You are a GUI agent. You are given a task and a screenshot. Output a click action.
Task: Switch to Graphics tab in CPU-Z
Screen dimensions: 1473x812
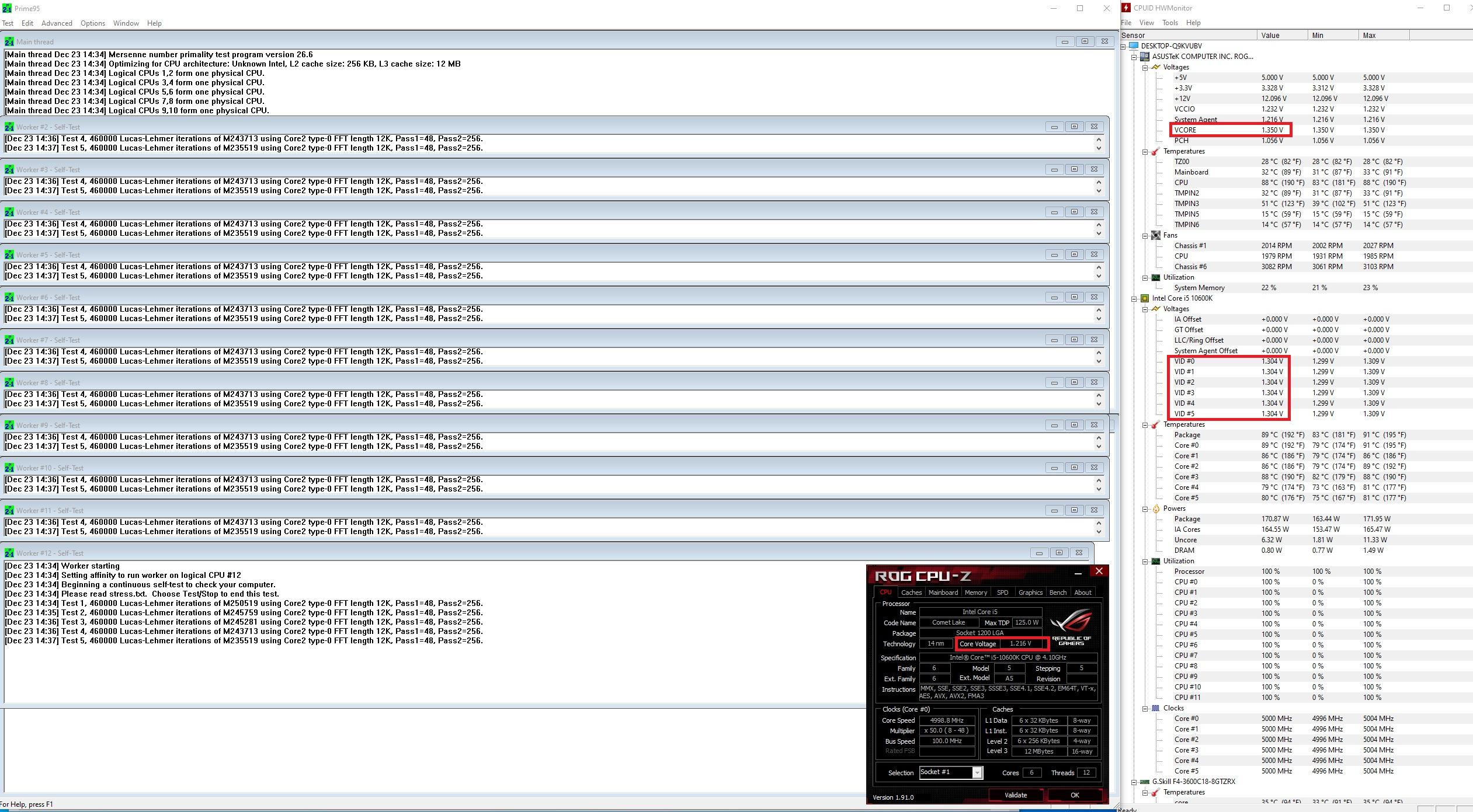click(x=1030, y=593)
